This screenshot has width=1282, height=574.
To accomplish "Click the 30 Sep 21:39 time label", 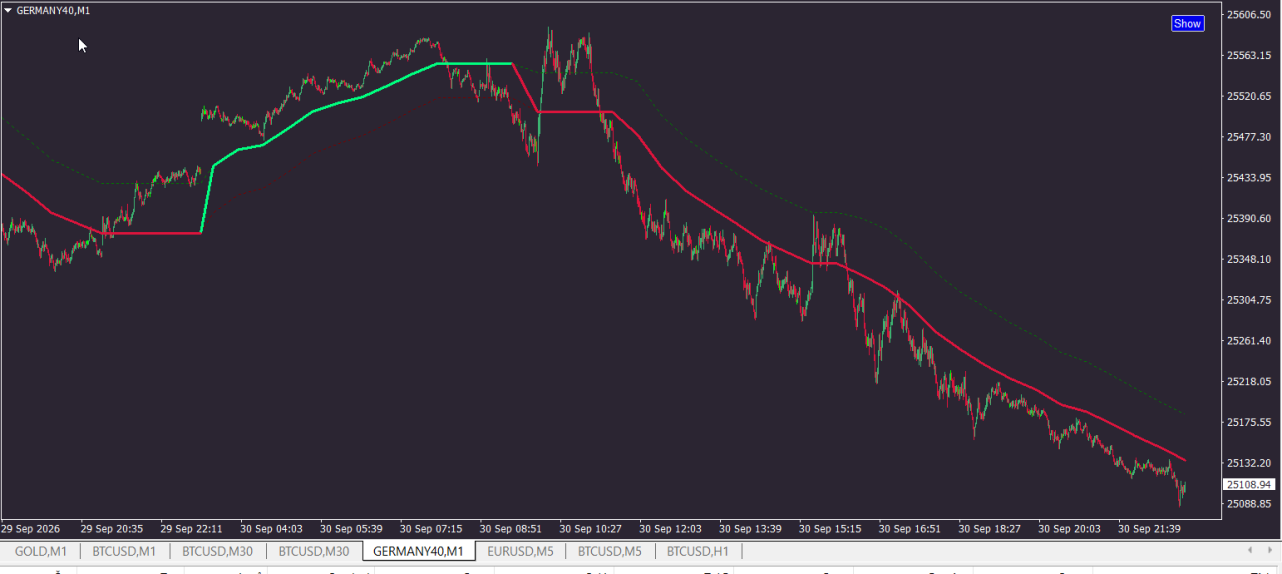I will pyautogui.click(x=1150, y=529).
